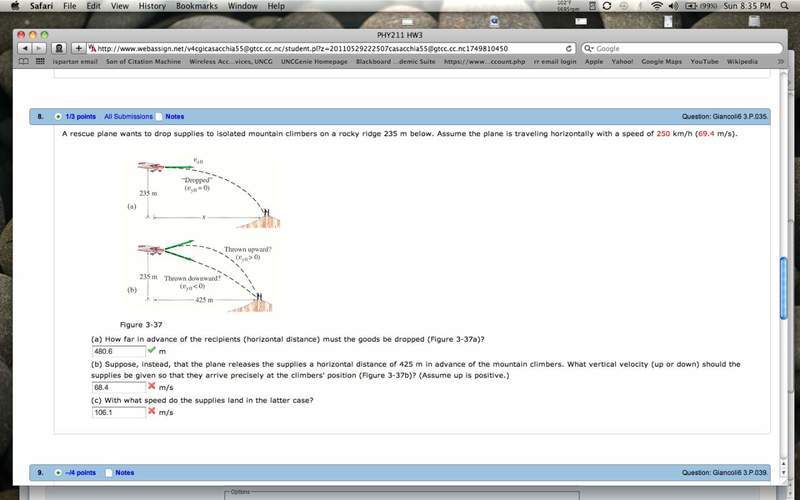Image resolution: width=800 pixels, height=500 pixels.
Task: Open the clock showing Sun 8:35 PM
Action: pyautogui.click(x=747, y=6)
